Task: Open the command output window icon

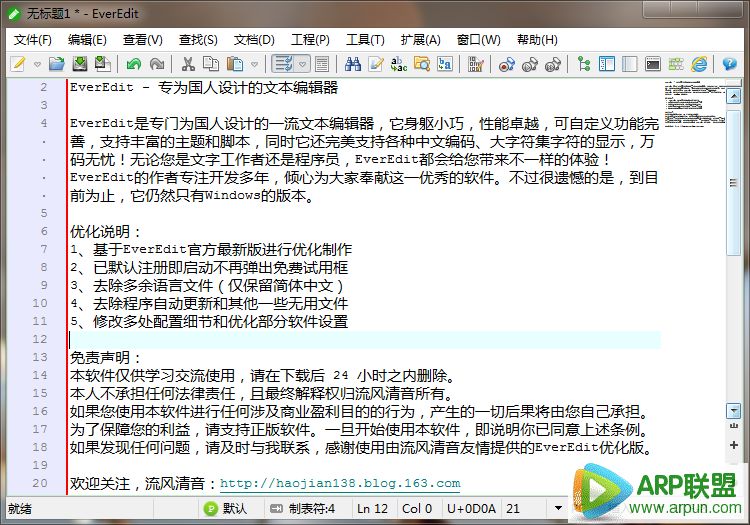Action: (653, 64)
